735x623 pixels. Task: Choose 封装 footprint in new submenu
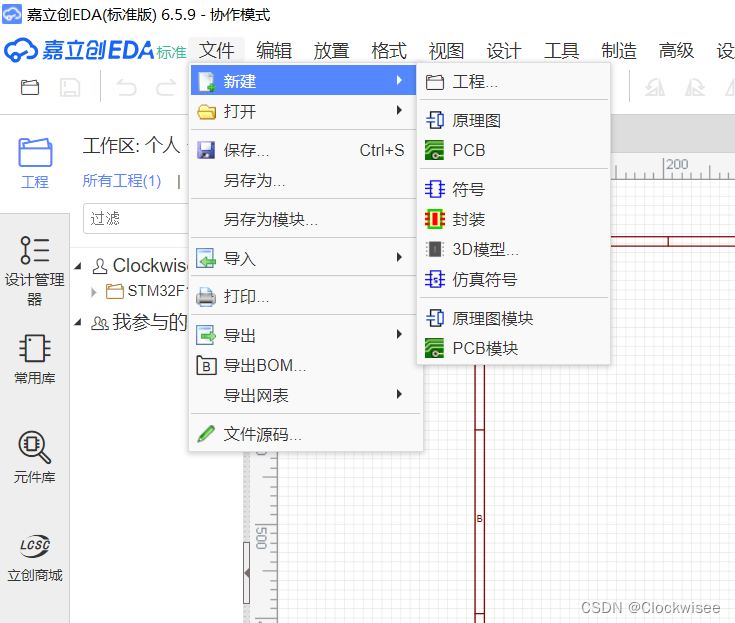(x=468, y=219)
